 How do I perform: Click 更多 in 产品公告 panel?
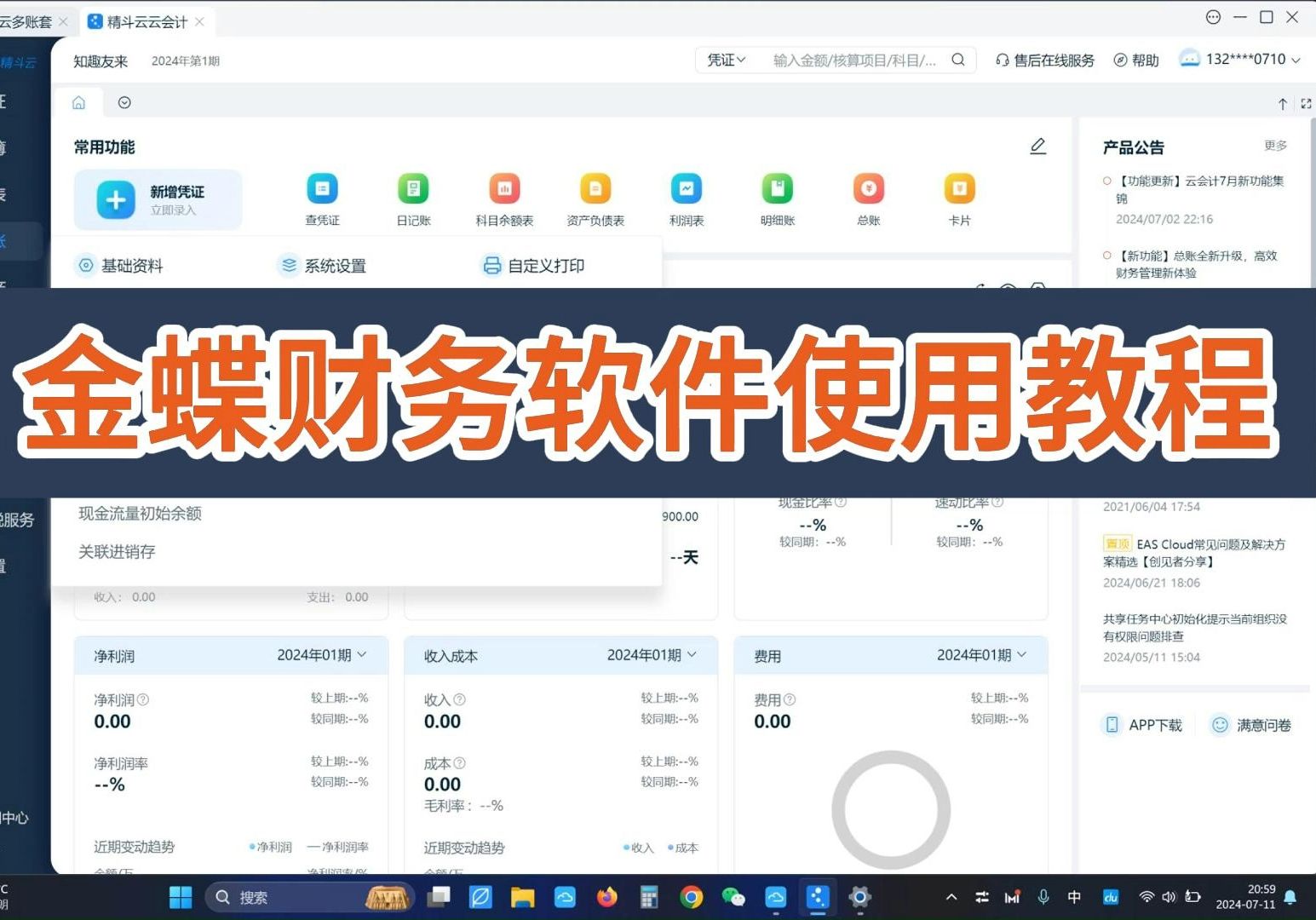[x=1276, y=146]
